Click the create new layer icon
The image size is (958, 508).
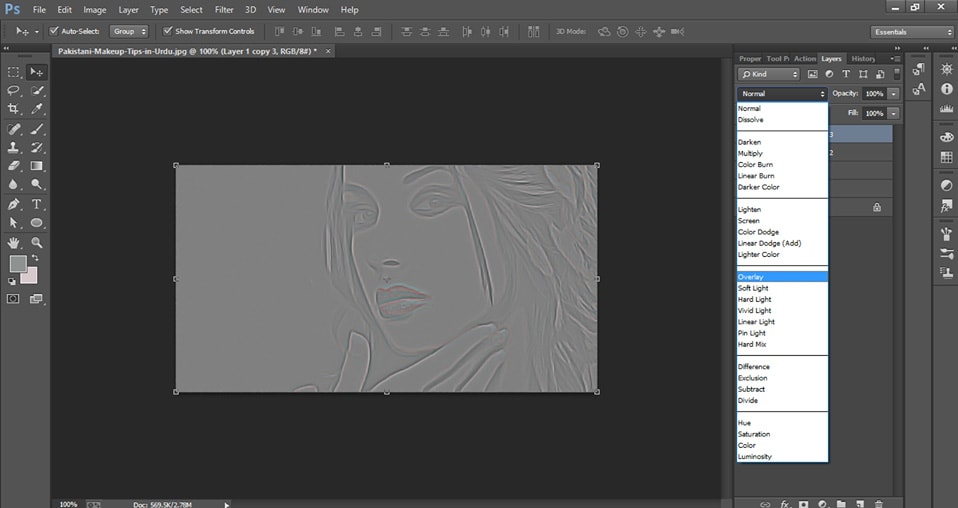tap(860, 503)
